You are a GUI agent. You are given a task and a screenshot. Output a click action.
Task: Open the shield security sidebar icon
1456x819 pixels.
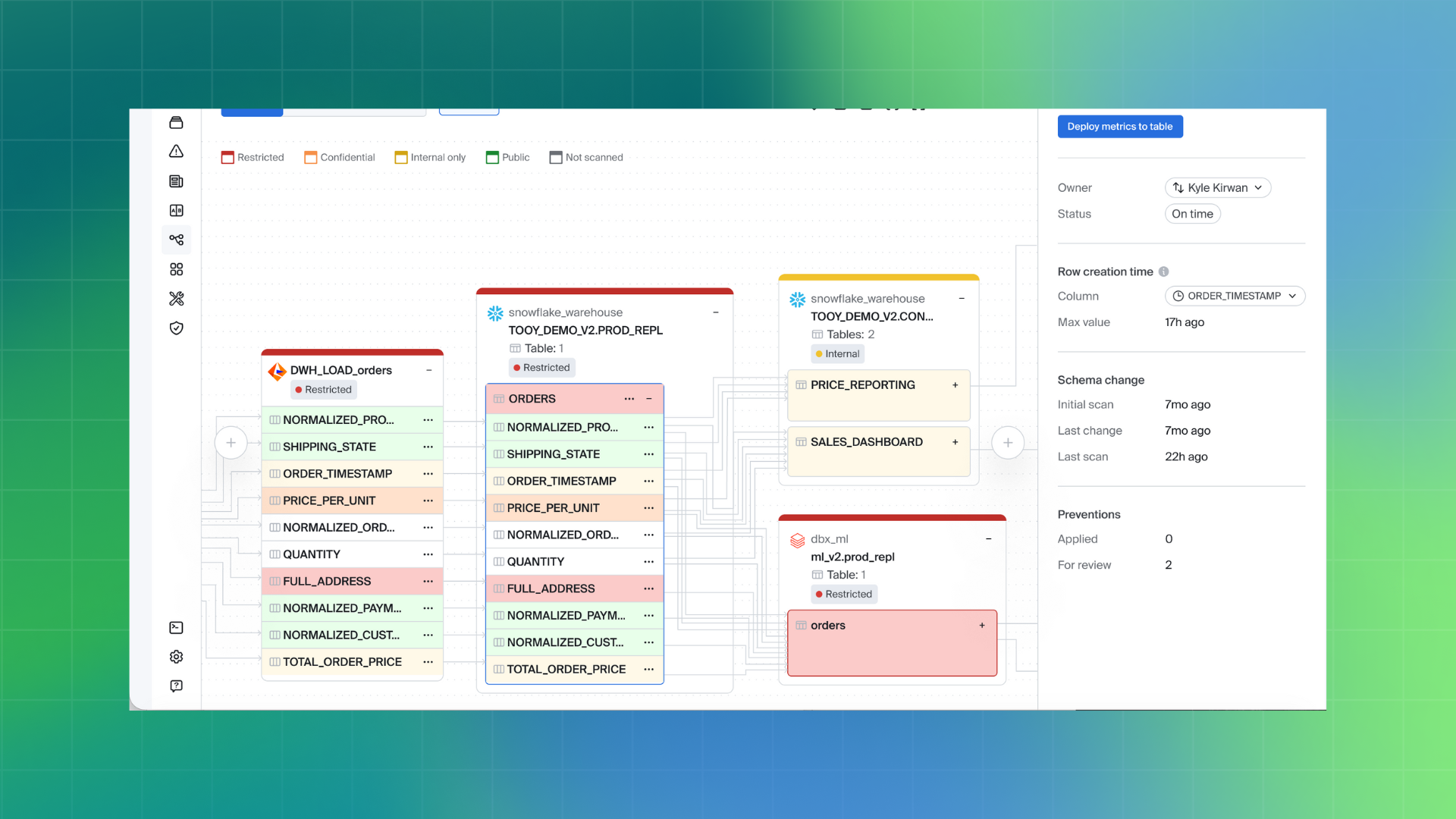(176, 328)
